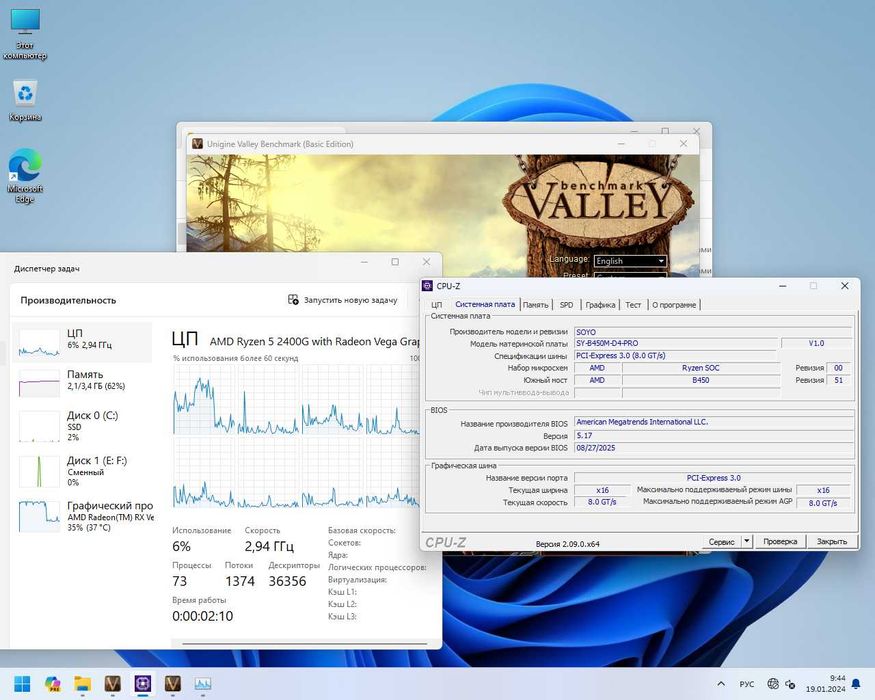Viewport: 875px width, 700px height.
Task: Click the Valley Benchmark title bar icon
Action: [197, 143]
